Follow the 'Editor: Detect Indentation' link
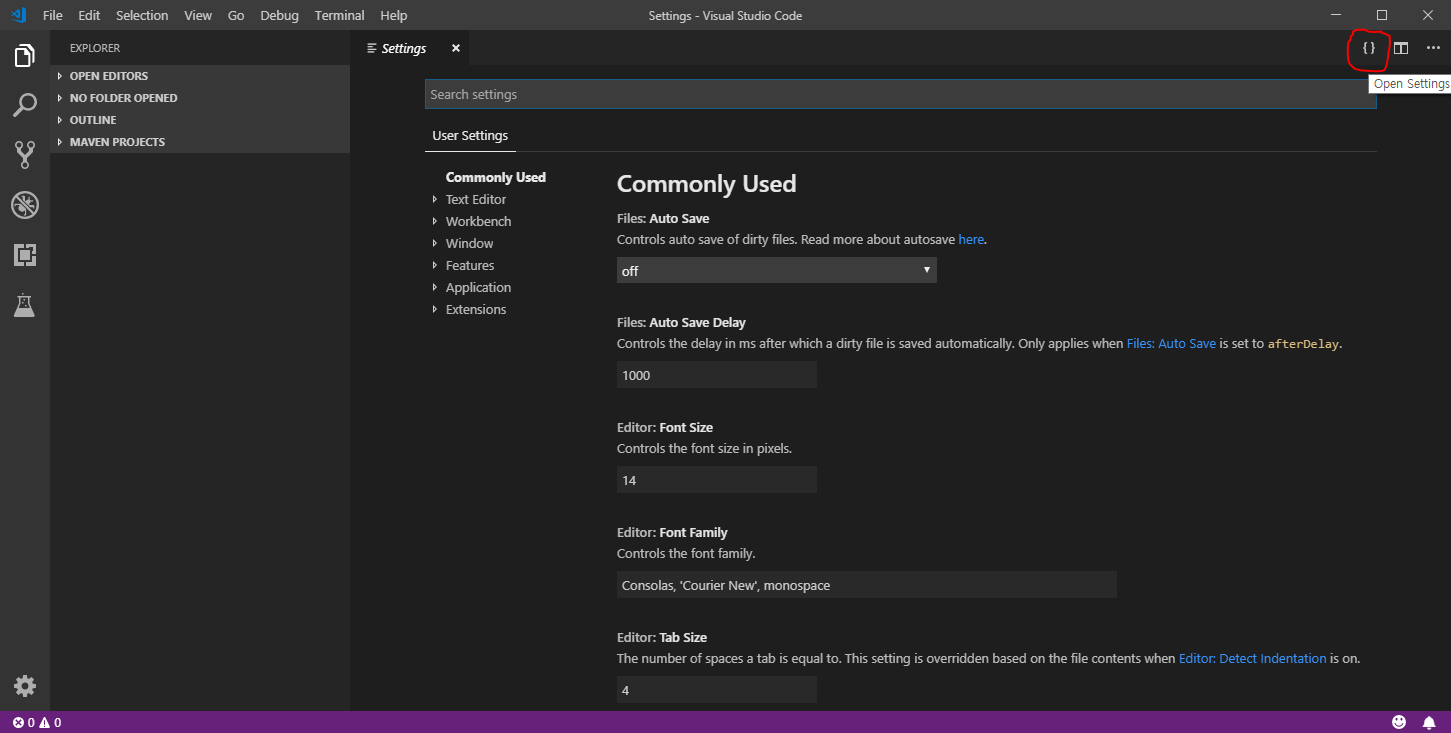 (1253, 658)
